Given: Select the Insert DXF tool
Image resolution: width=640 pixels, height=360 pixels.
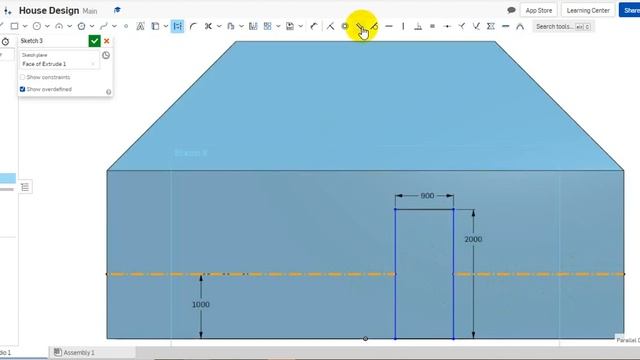Looking at the screenshot, I should coord(290,26).
